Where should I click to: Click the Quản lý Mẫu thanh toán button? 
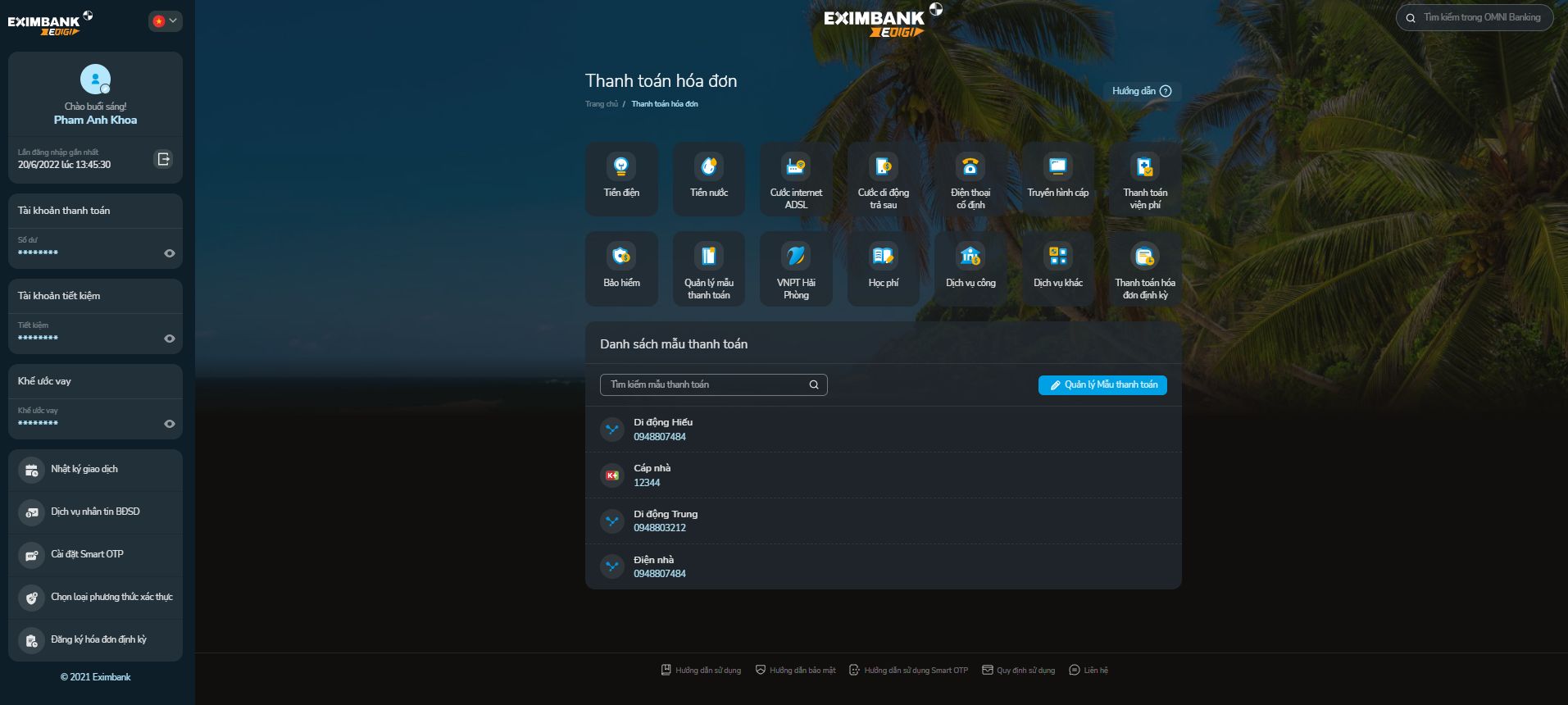point(1102,385)
